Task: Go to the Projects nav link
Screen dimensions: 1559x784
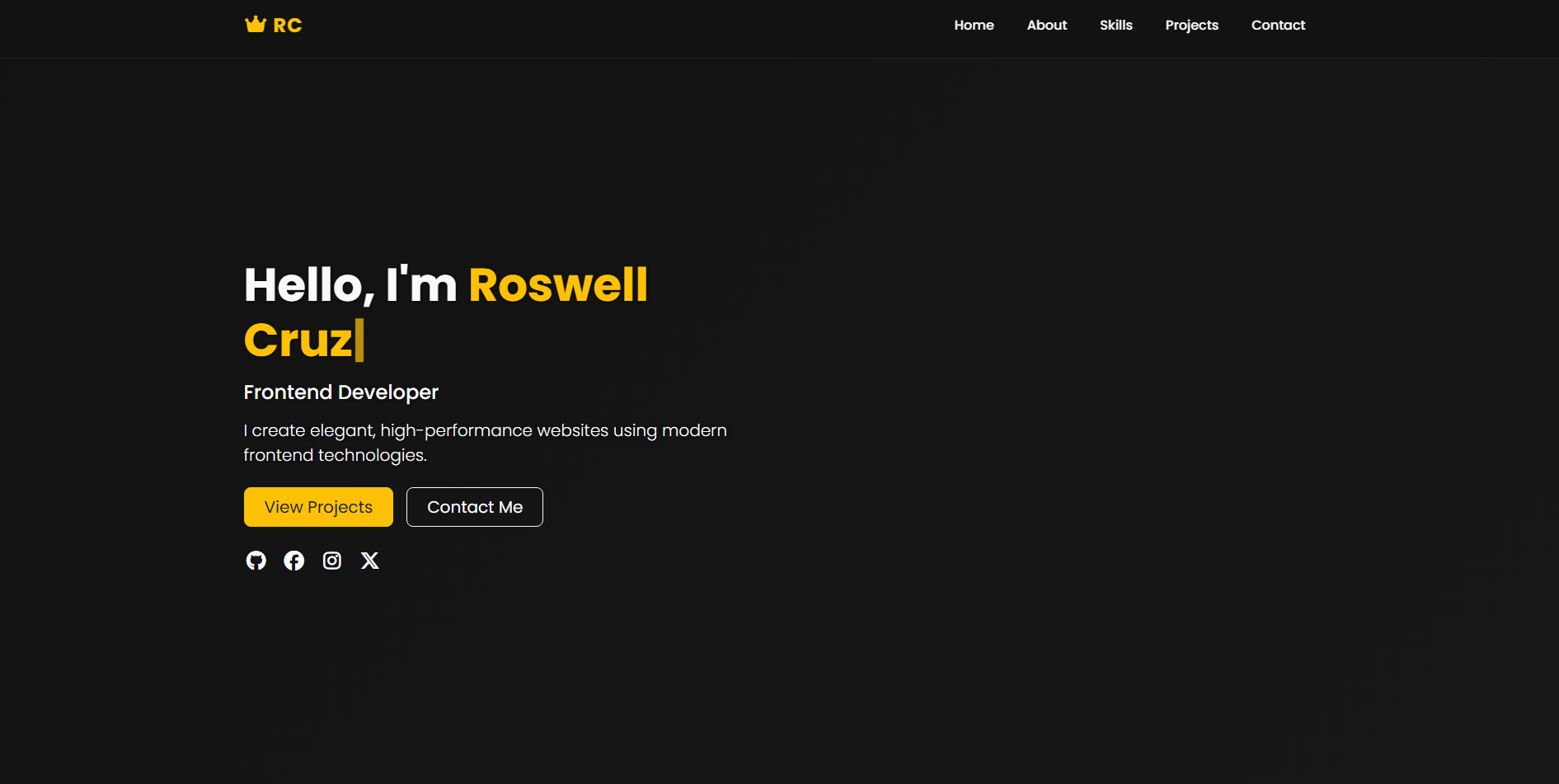Action: 1191,25
